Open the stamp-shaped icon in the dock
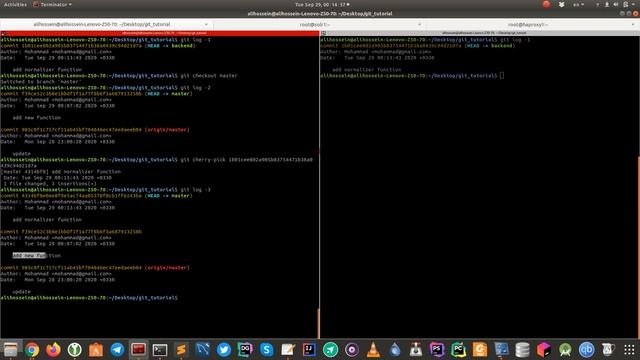This screenshot has height=360, width=640. coord(416,350)
